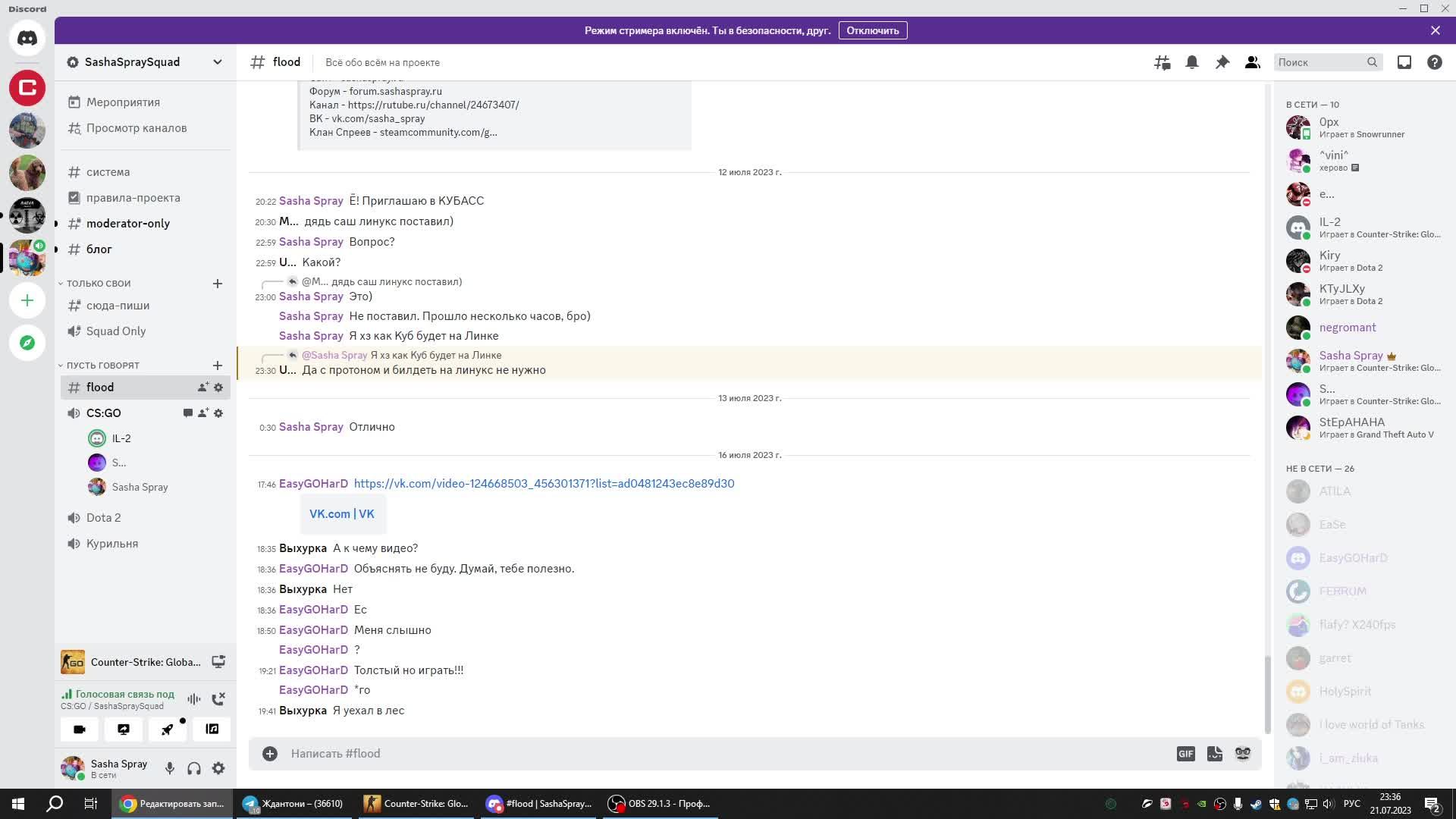Screen dimensions: 1456x819
Task: Disconnect from voice channel
Action: (x=218, y=699)
